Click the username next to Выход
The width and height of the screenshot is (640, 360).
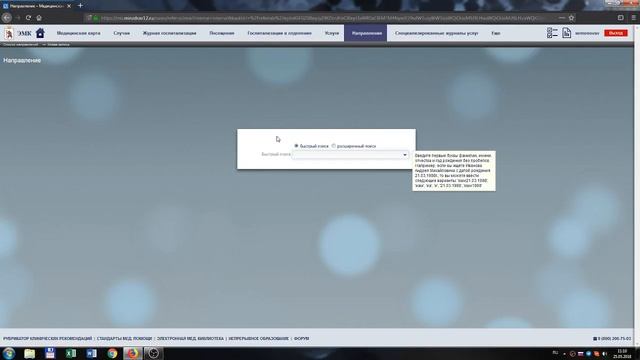pyautogui.click(x=587, y=33)
